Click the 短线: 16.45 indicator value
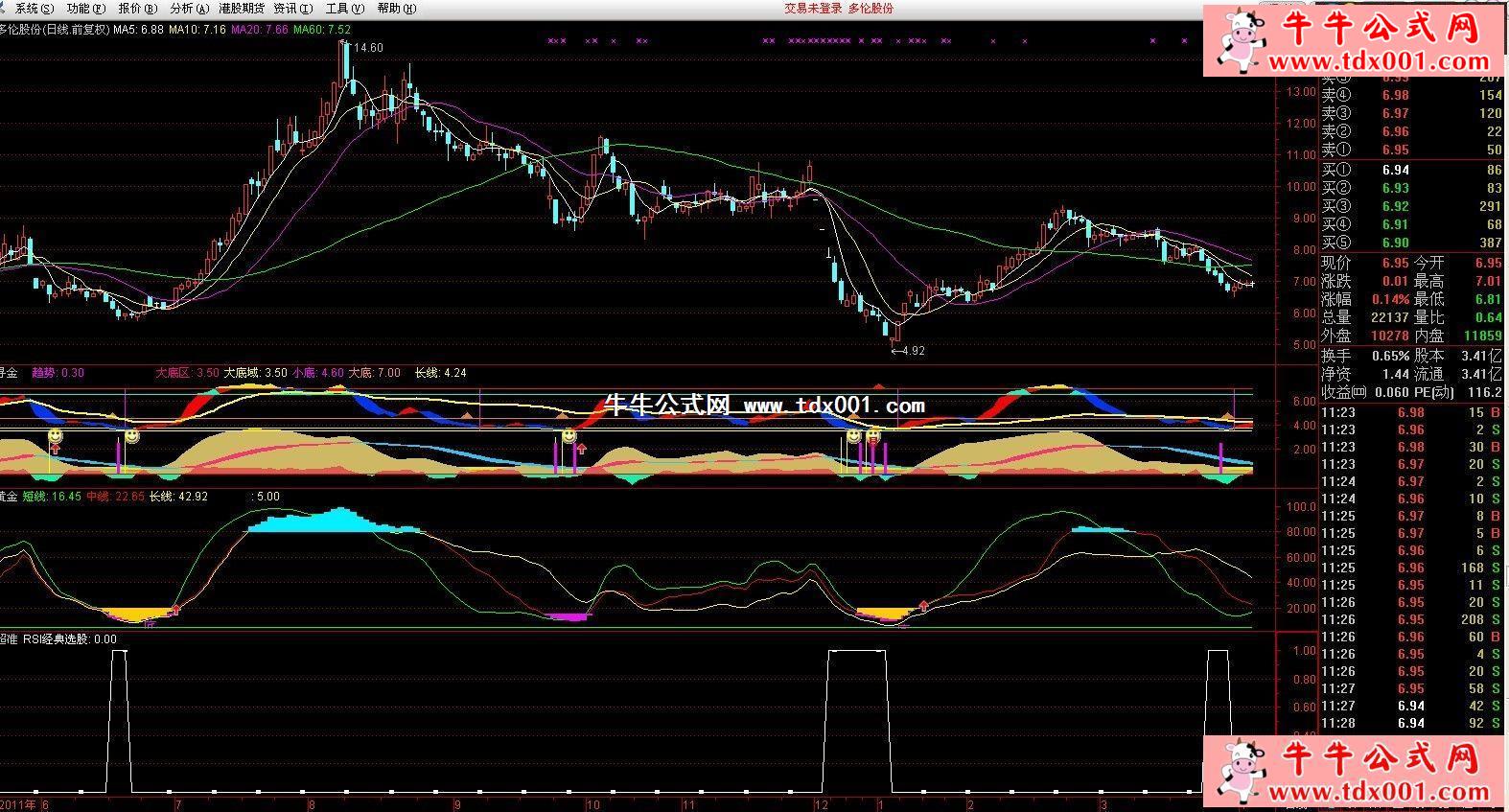The width and height of the screenshot is (1509, 812). click(x=52, y=497)
